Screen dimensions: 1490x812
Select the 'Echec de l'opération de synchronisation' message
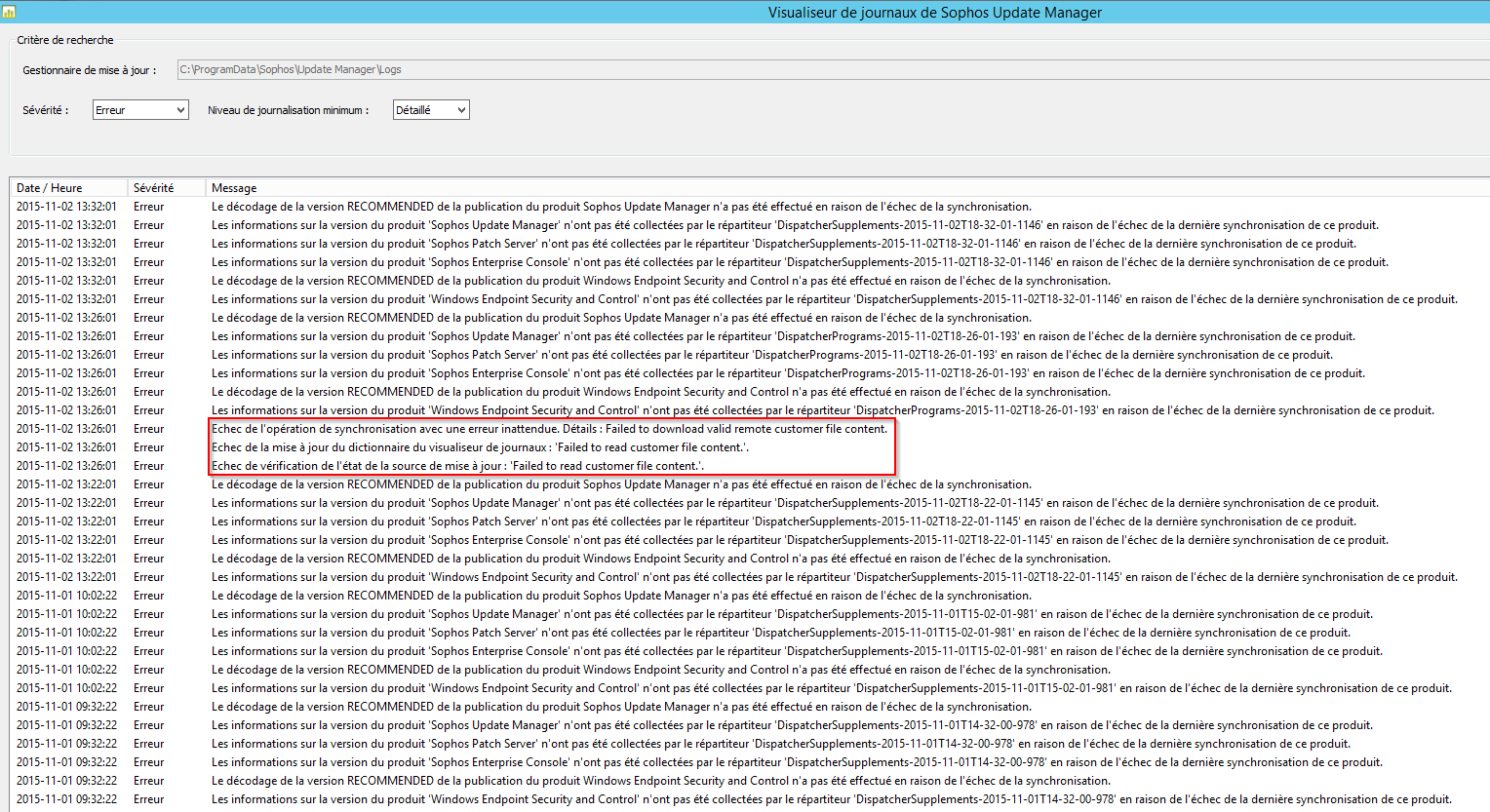[549, 429]
